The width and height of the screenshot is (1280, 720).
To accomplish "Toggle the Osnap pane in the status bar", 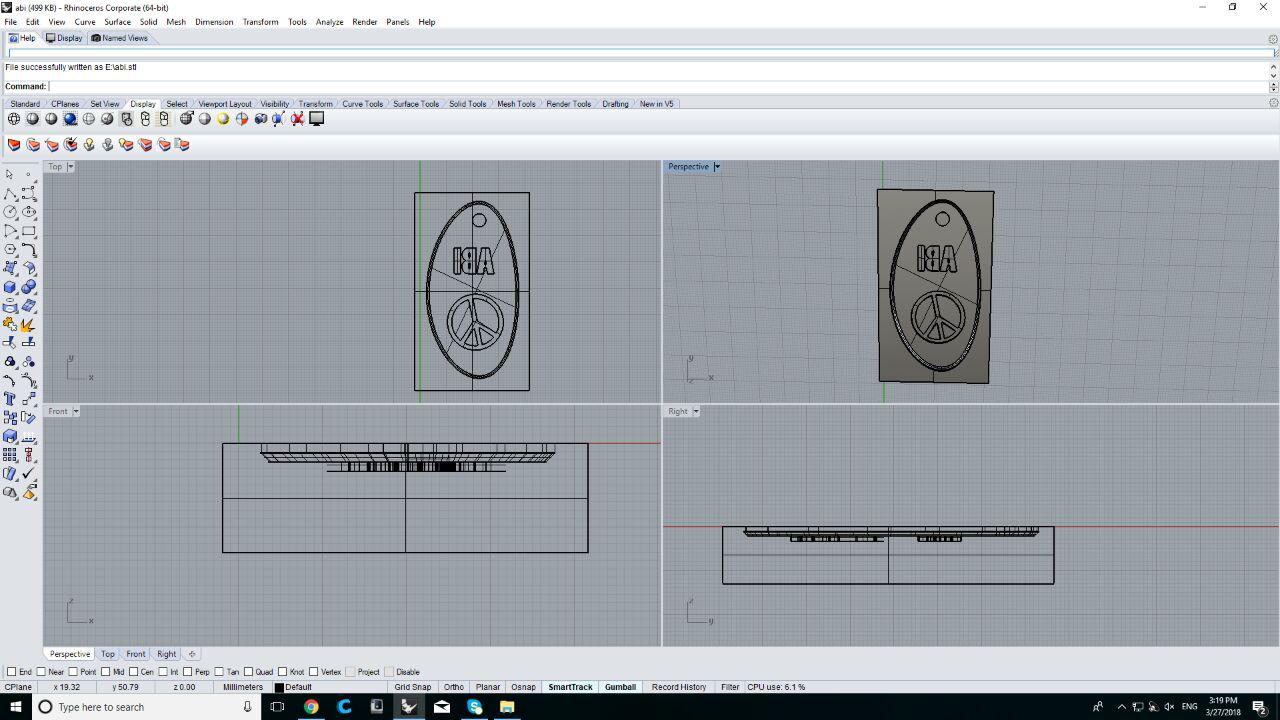I will [x=523, y=687].
